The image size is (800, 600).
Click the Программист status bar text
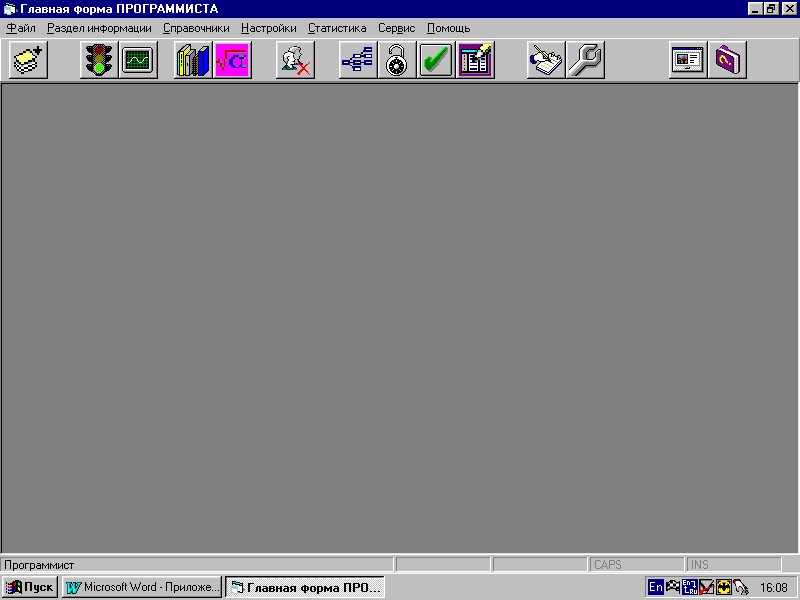(39, 565)
